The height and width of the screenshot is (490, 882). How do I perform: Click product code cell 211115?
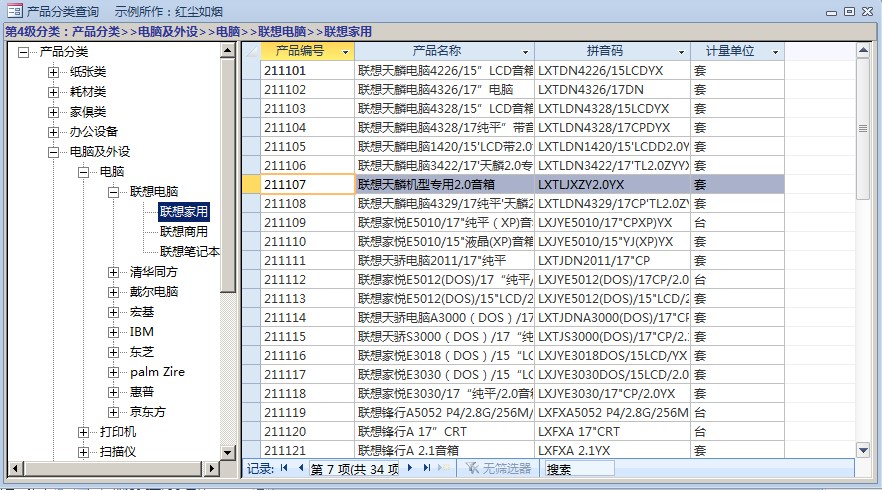(x=308, y=336)
